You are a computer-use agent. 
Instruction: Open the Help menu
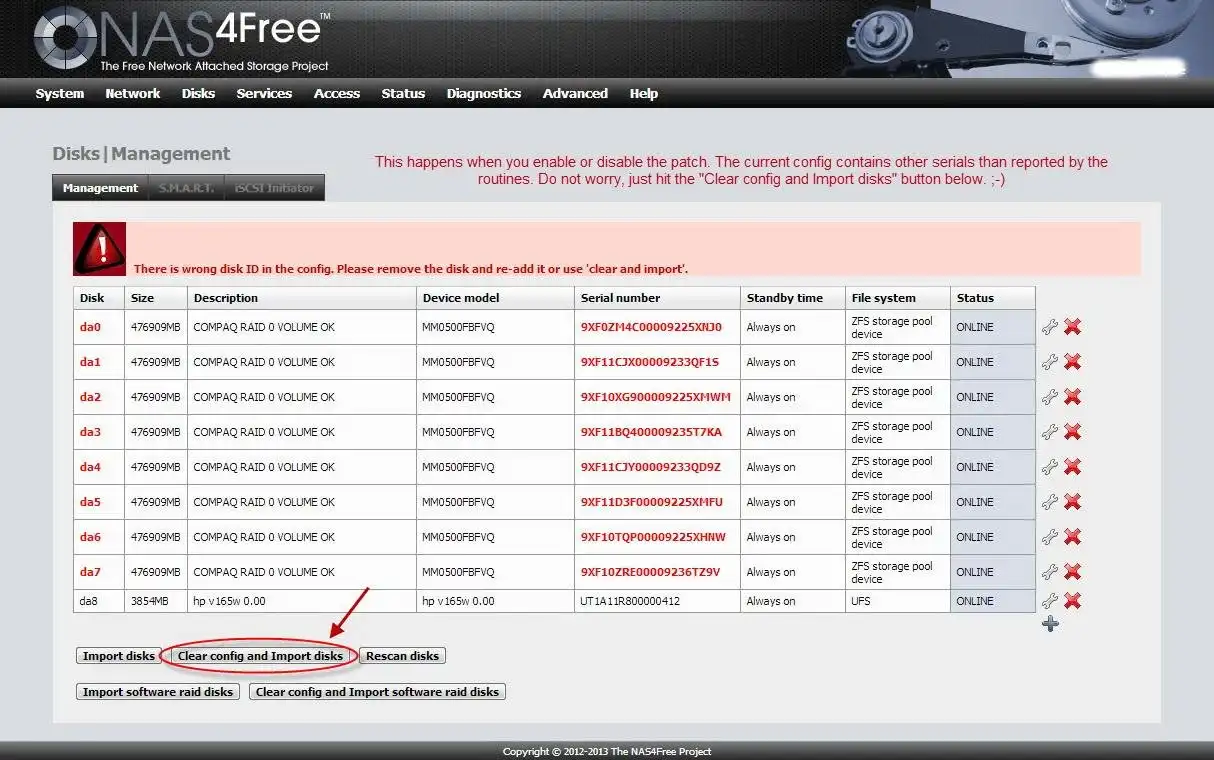point(644,93)
